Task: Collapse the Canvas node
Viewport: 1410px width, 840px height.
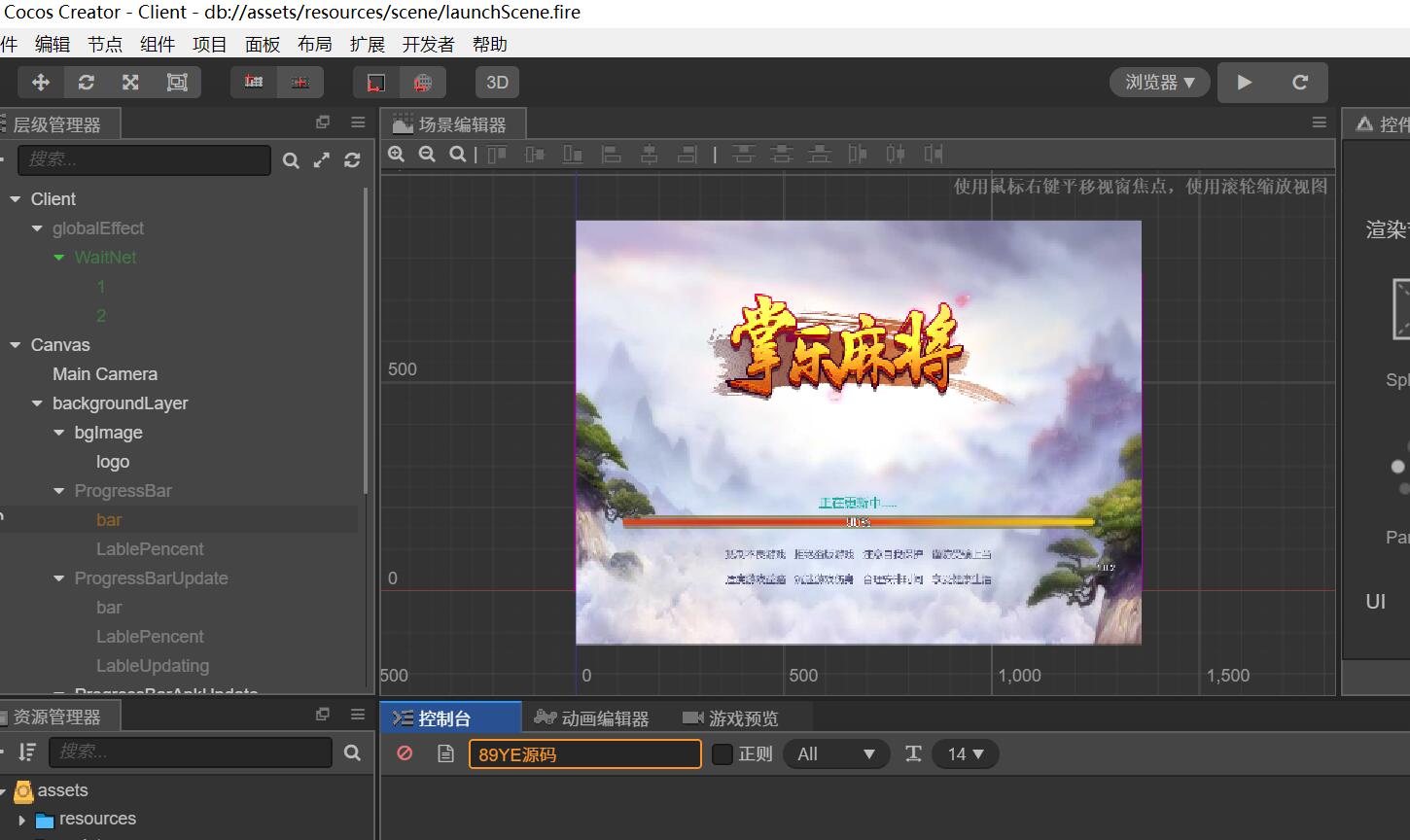Action: (15, 345)
